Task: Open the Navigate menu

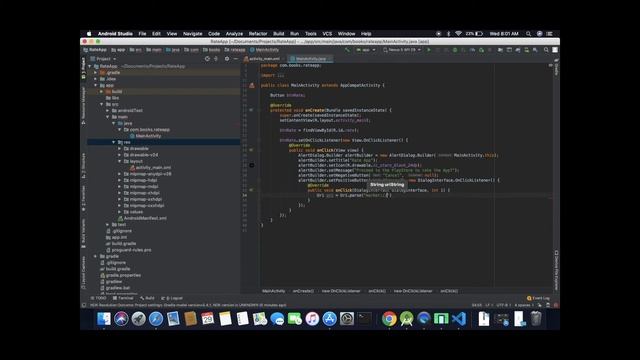Action: click(193, 34)
